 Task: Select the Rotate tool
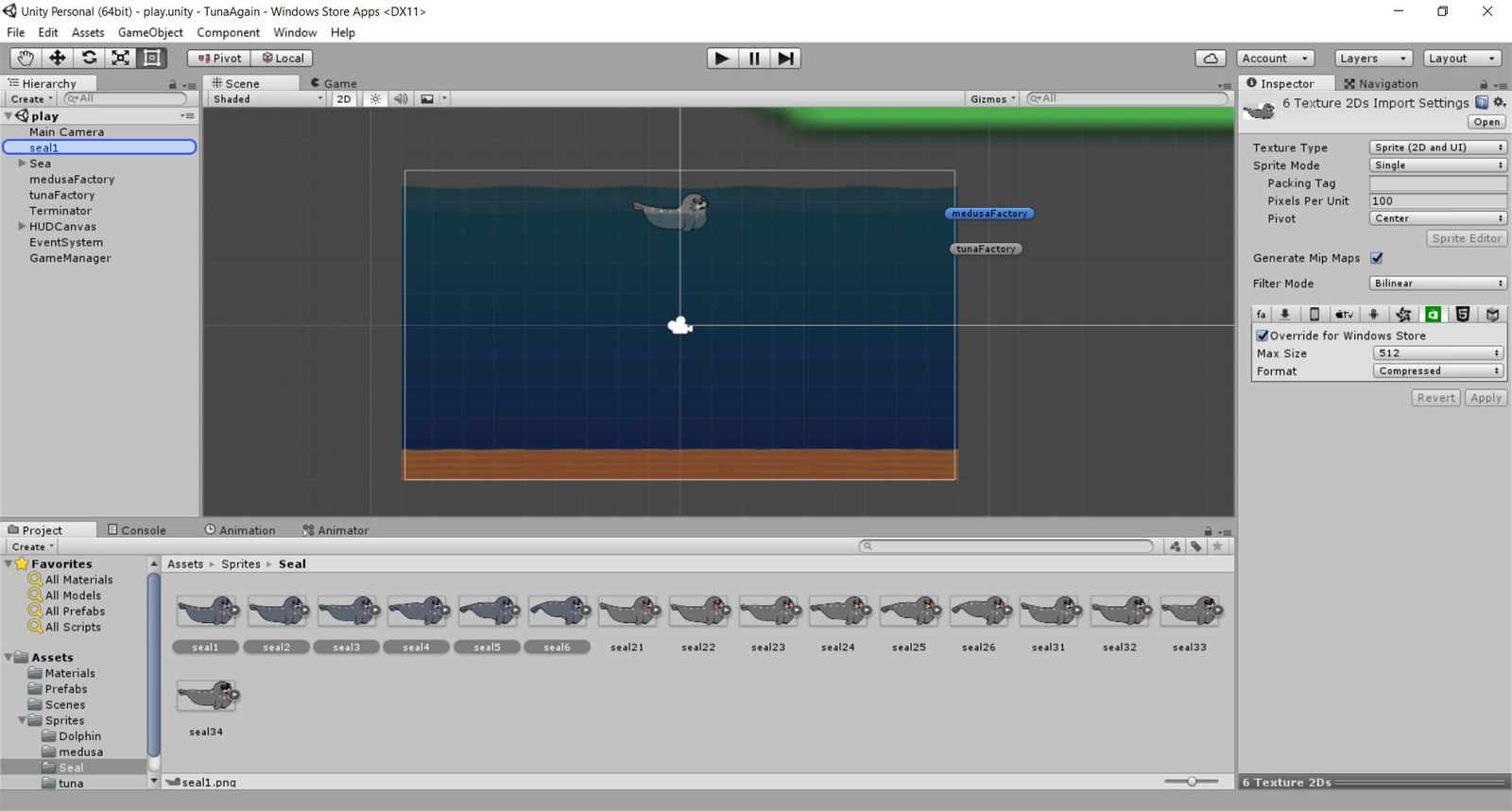pos(89,58)
